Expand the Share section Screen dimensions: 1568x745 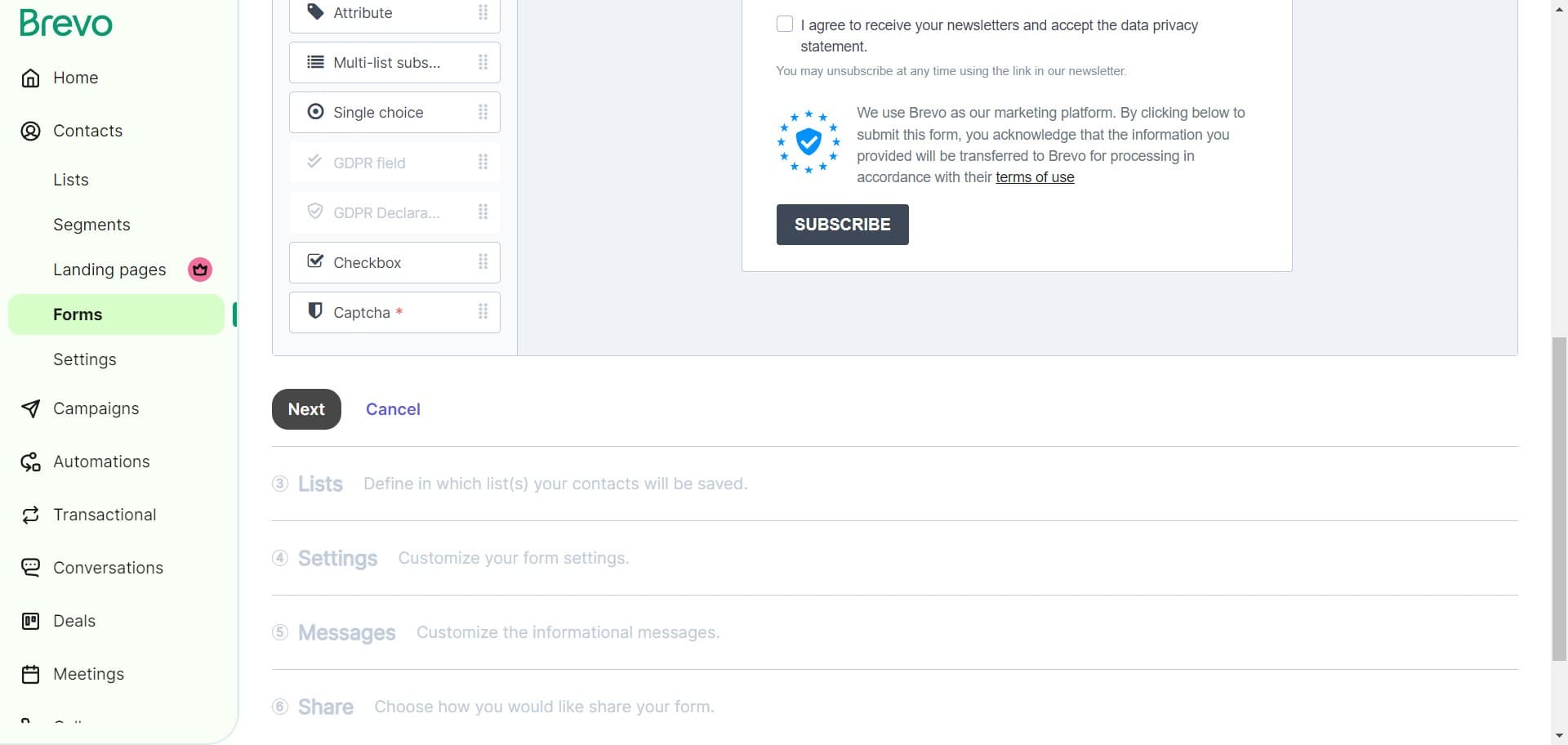click(x=325, y=706)
